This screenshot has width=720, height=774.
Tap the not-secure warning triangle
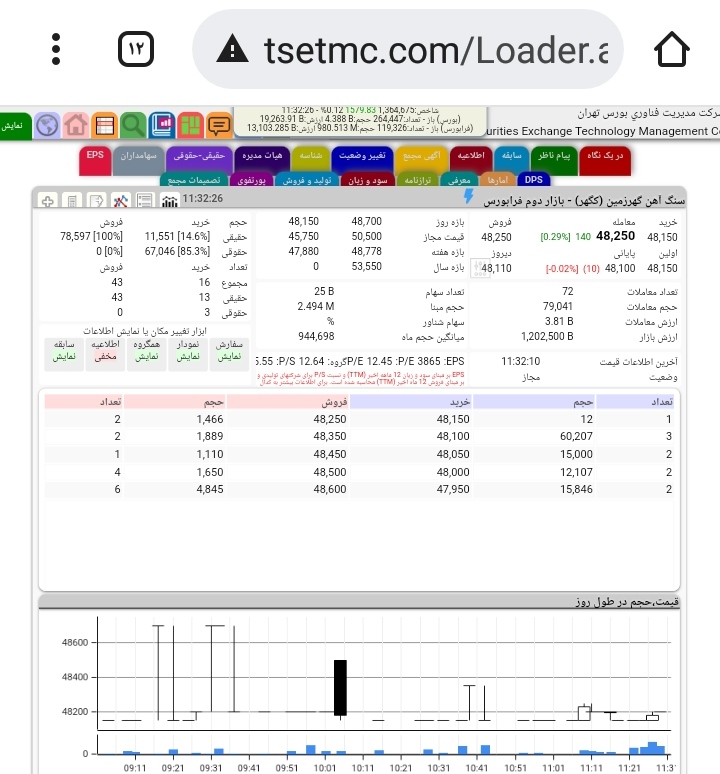coord(232,50)
